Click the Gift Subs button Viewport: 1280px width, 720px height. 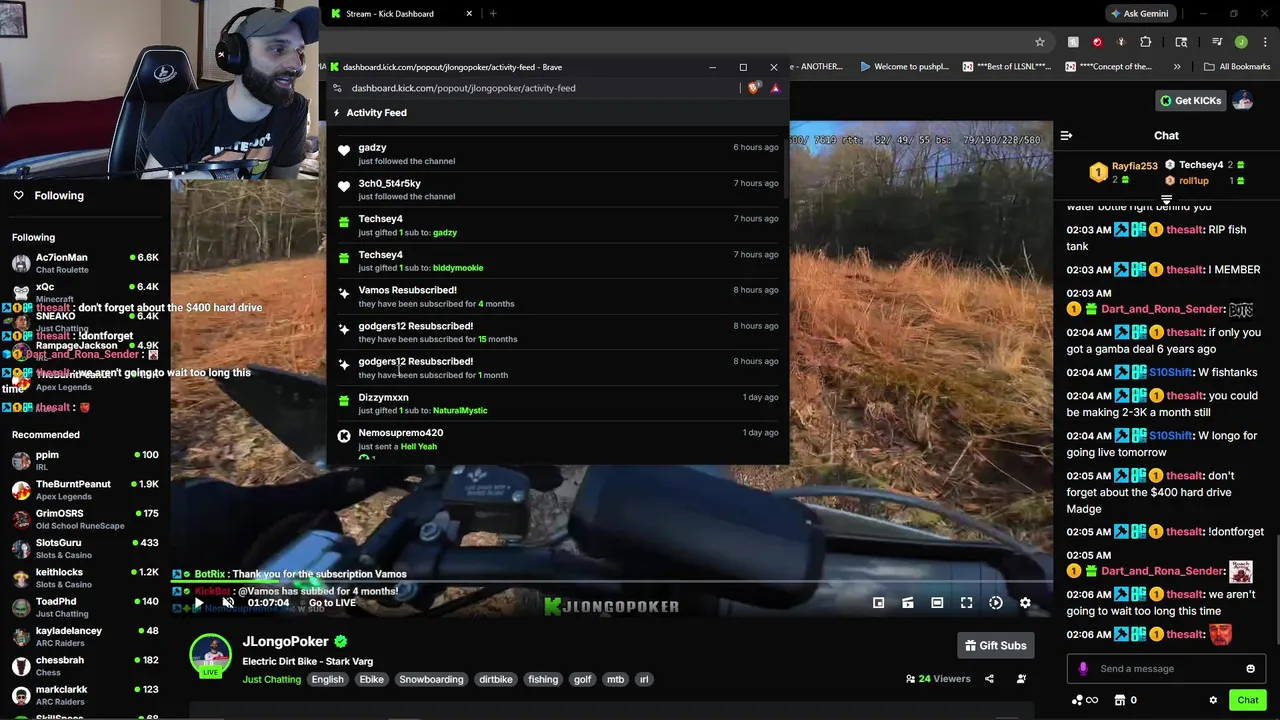pyautogui.click(x=996, y=646)
